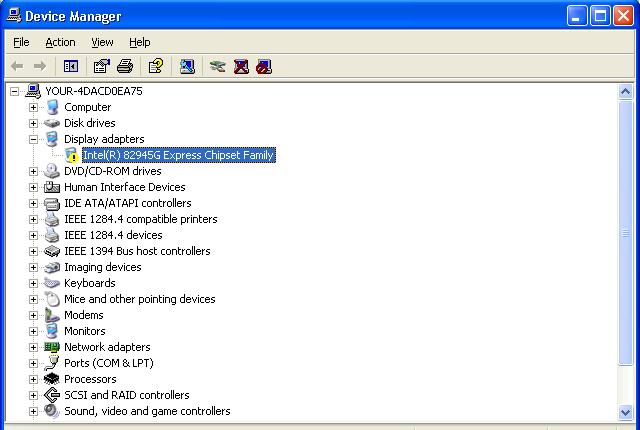Screen dimensions: 640x430
Task: Click the Print toolbar icon
Action: pyautogui.click(x=125, y=66)
